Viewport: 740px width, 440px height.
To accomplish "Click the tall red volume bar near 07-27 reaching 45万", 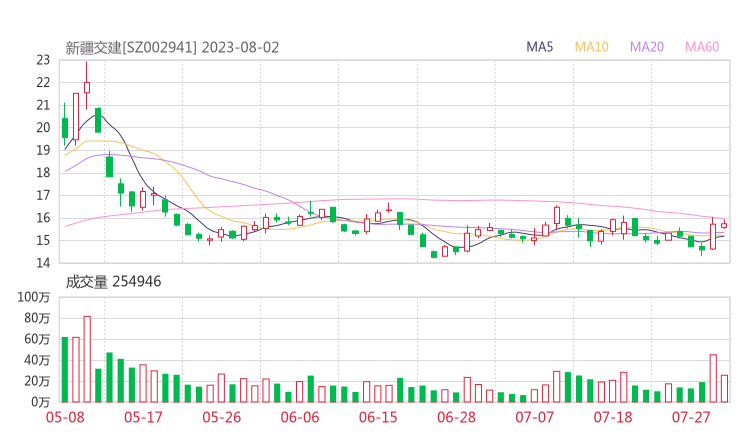I will [713, 378].
